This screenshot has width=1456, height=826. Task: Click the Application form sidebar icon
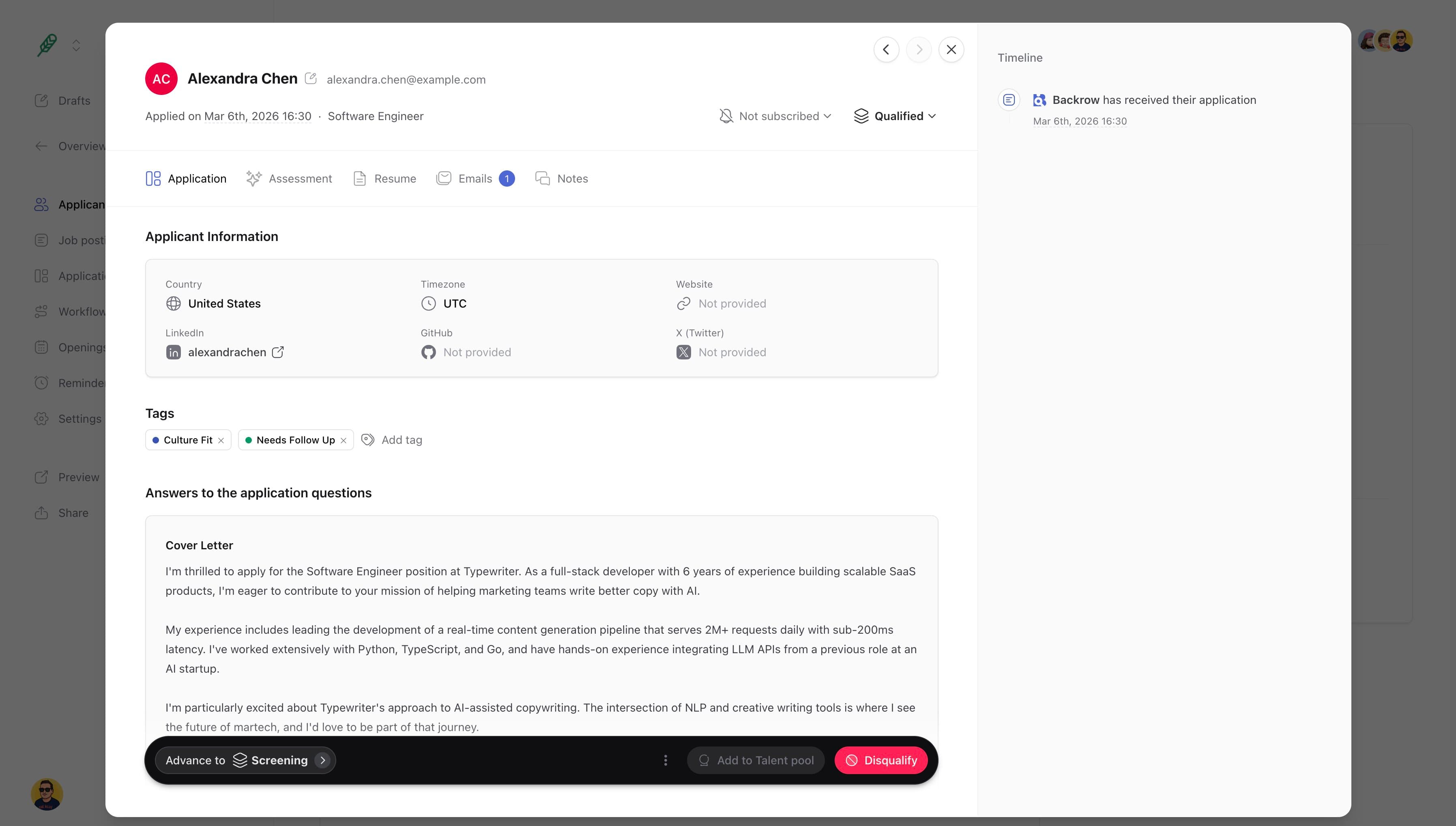click(41, 276)
